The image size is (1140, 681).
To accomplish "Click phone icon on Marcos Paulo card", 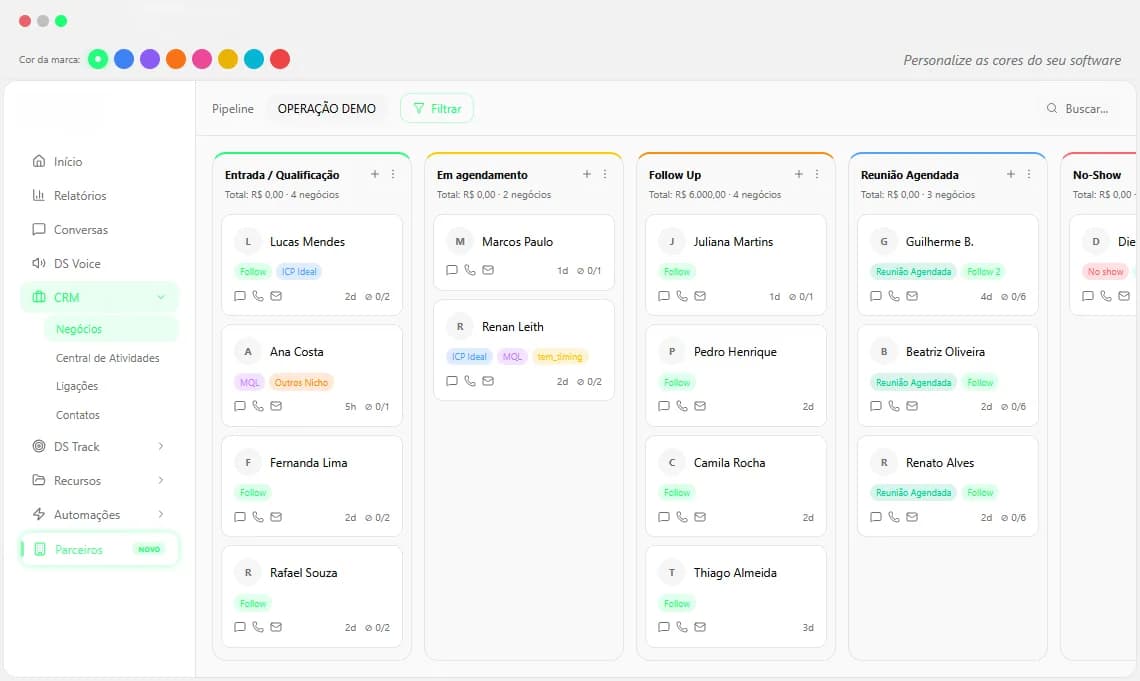I will tap(470, 270).
